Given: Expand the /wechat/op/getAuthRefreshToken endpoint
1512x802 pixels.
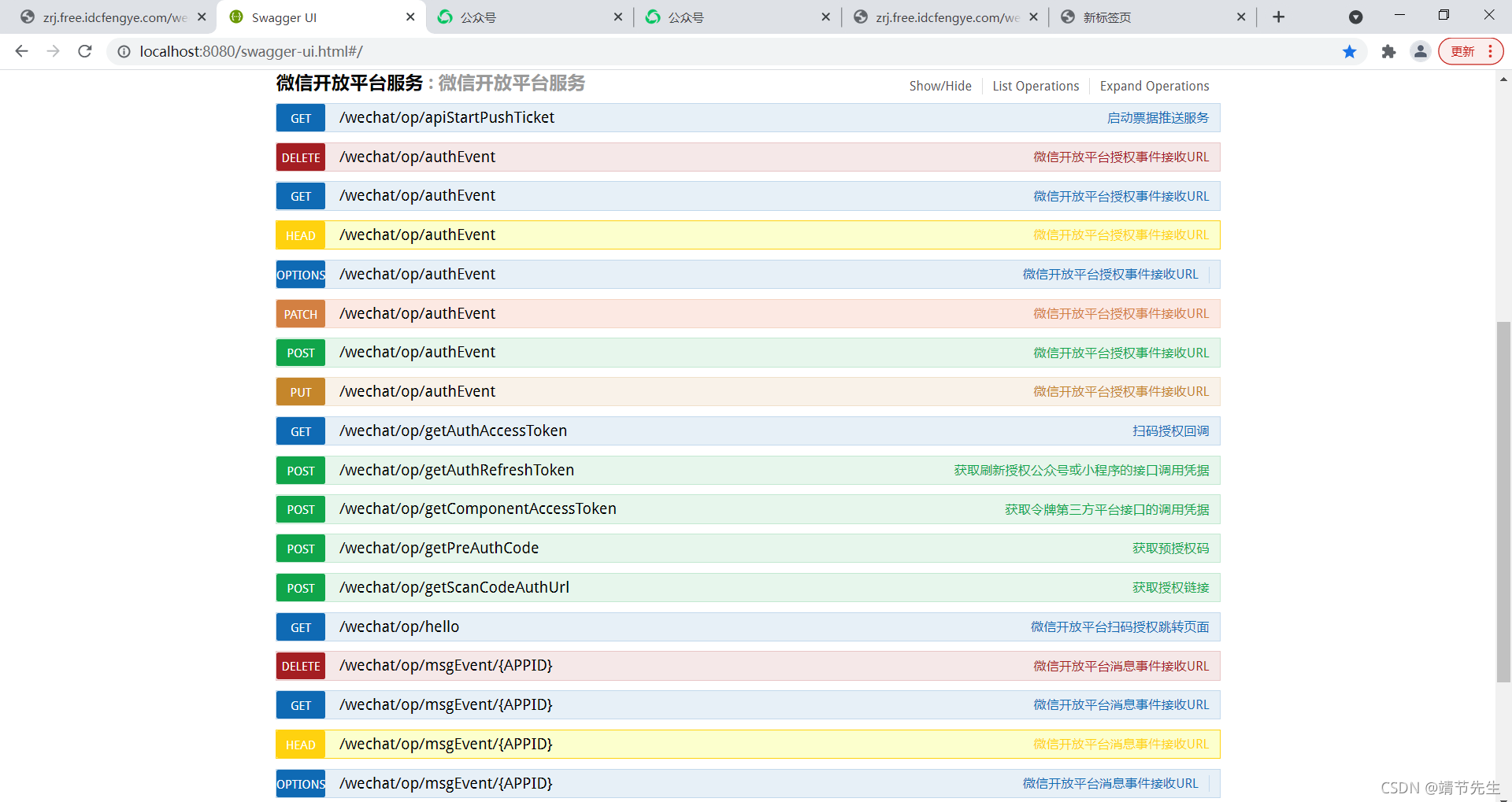Looking at the screenshot, I should (x=457, y=470).
